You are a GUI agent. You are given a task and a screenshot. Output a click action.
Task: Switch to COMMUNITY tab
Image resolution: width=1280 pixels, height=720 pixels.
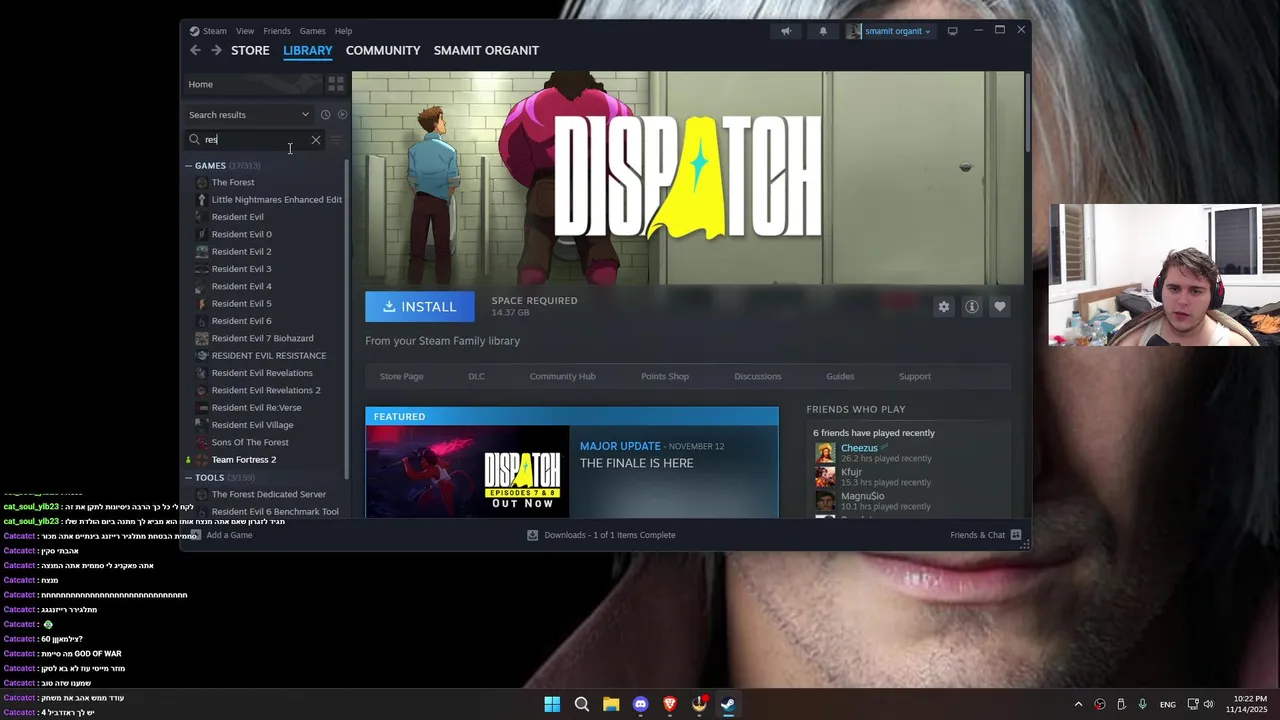[x=383, y=50]
